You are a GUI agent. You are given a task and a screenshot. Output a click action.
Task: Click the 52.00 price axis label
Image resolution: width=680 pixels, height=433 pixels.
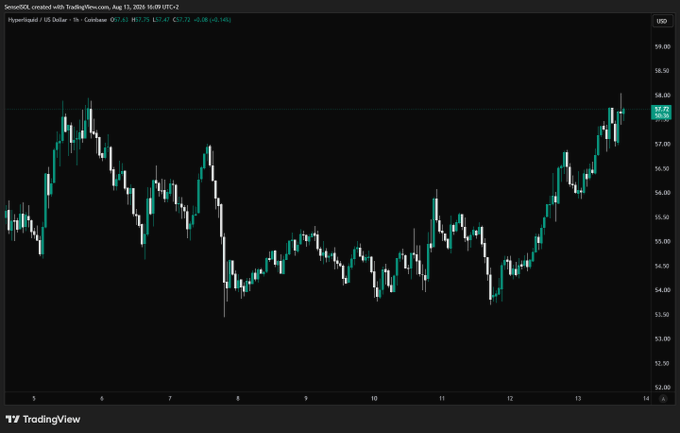point(662,387)
